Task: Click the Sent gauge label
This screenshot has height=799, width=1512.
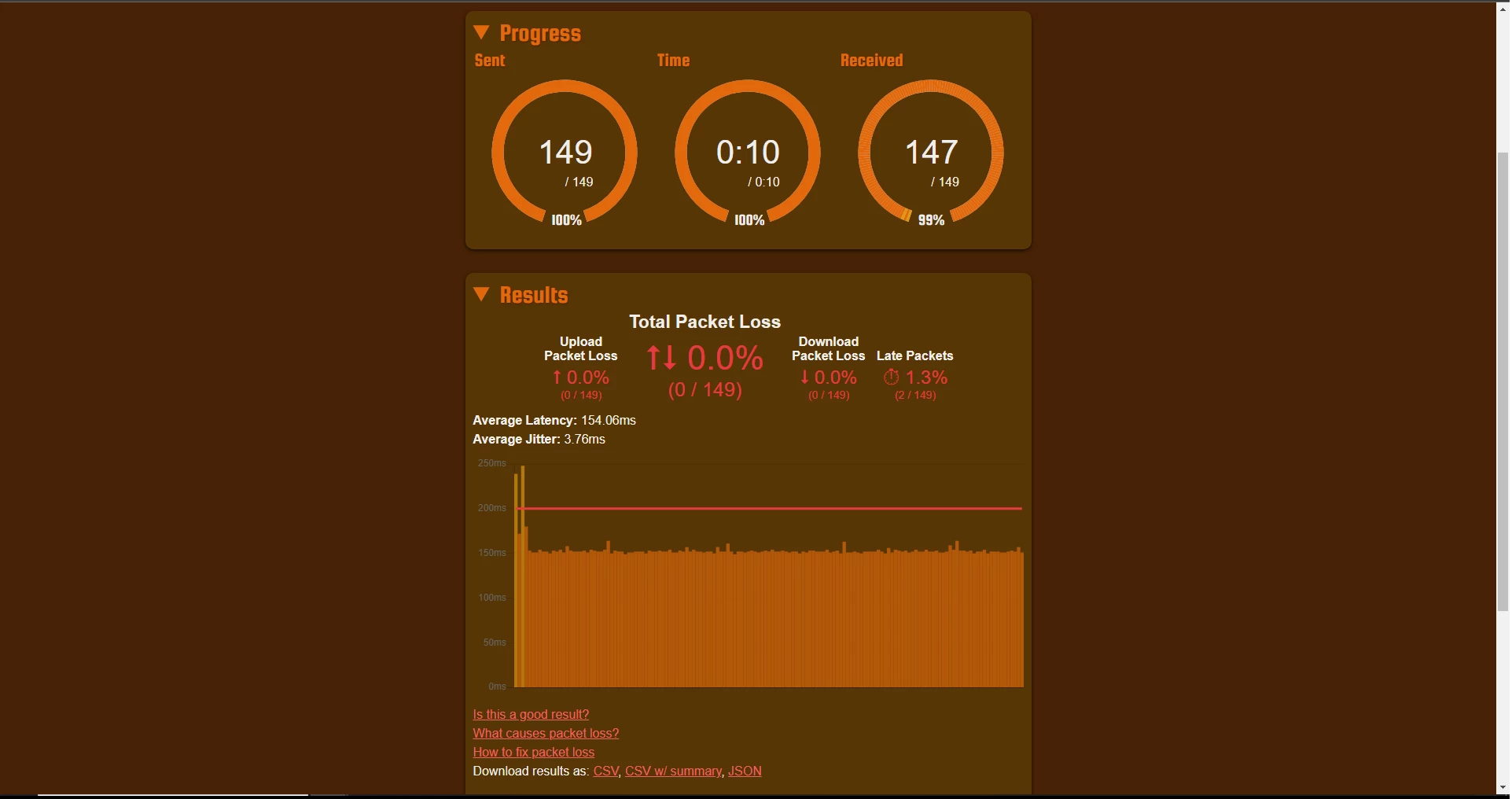Action: click(x=490, y=61)
